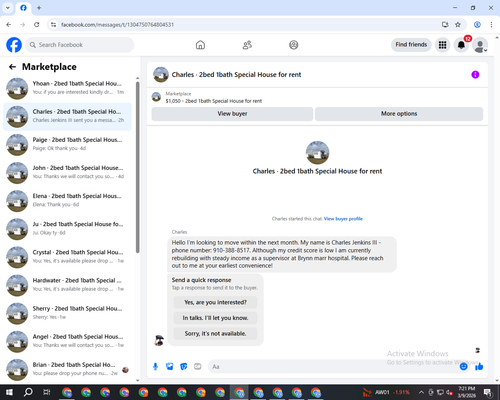Click the browser address bar URL
This screenshot has width=500, height=400.
pos(117,25)
